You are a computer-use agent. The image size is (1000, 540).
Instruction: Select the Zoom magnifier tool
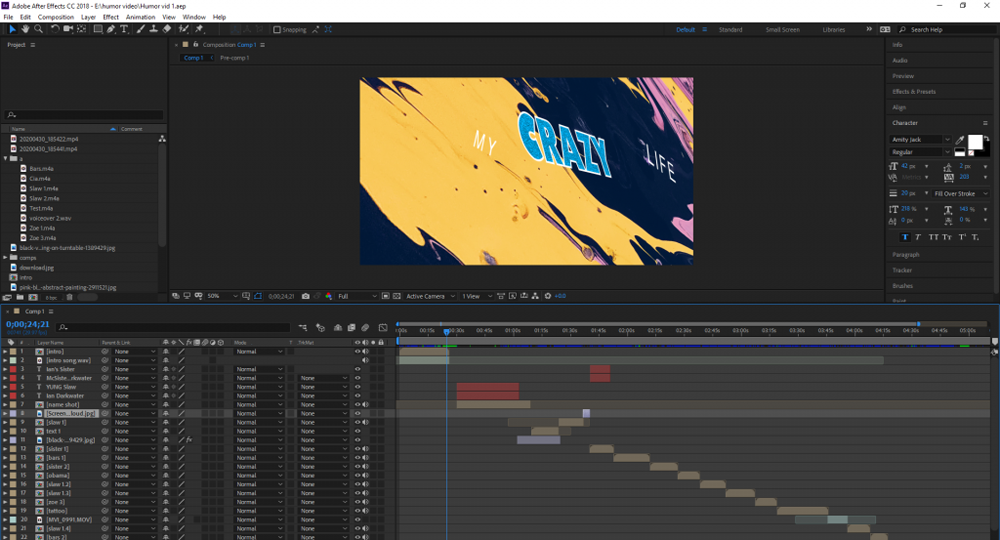click(x=39, y=29)
